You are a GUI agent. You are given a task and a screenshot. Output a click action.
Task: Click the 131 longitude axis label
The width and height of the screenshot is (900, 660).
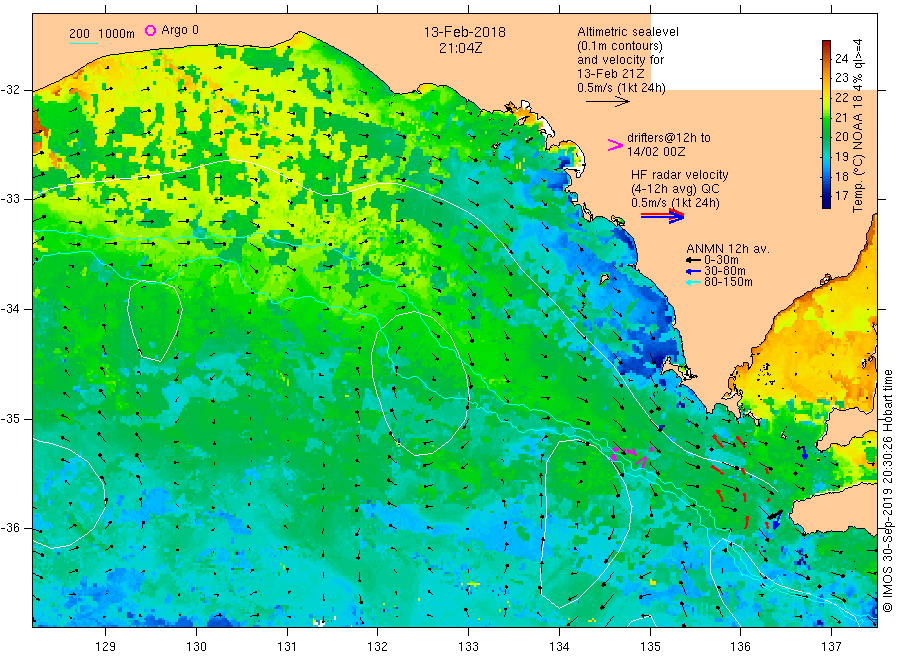pos(287,647)
